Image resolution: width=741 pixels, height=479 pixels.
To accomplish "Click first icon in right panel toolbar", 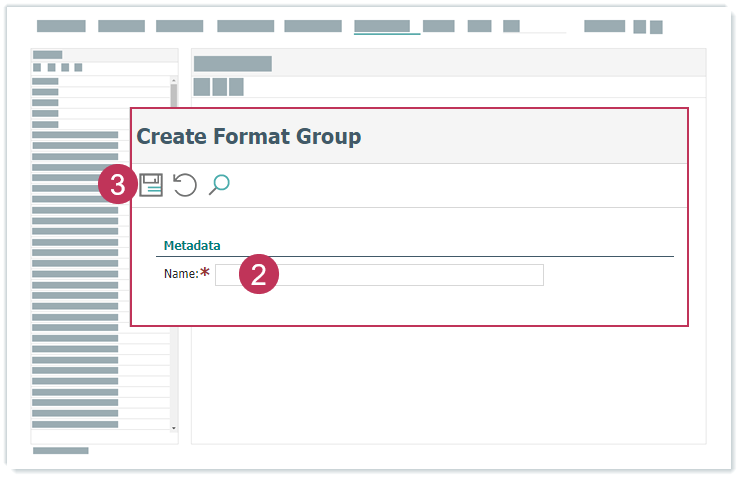I will [x=201, y=87].
